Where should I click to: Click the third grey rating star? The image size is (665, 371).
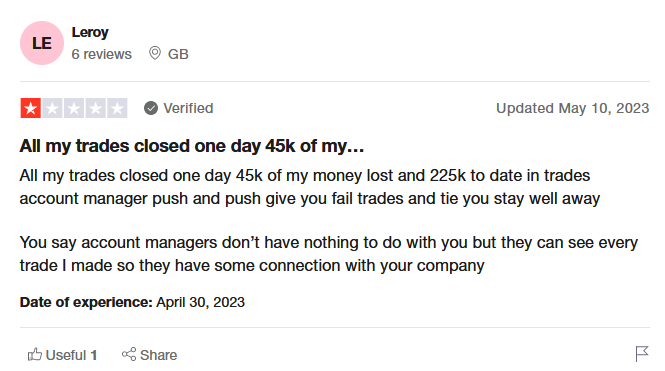[x=74, y=108]
